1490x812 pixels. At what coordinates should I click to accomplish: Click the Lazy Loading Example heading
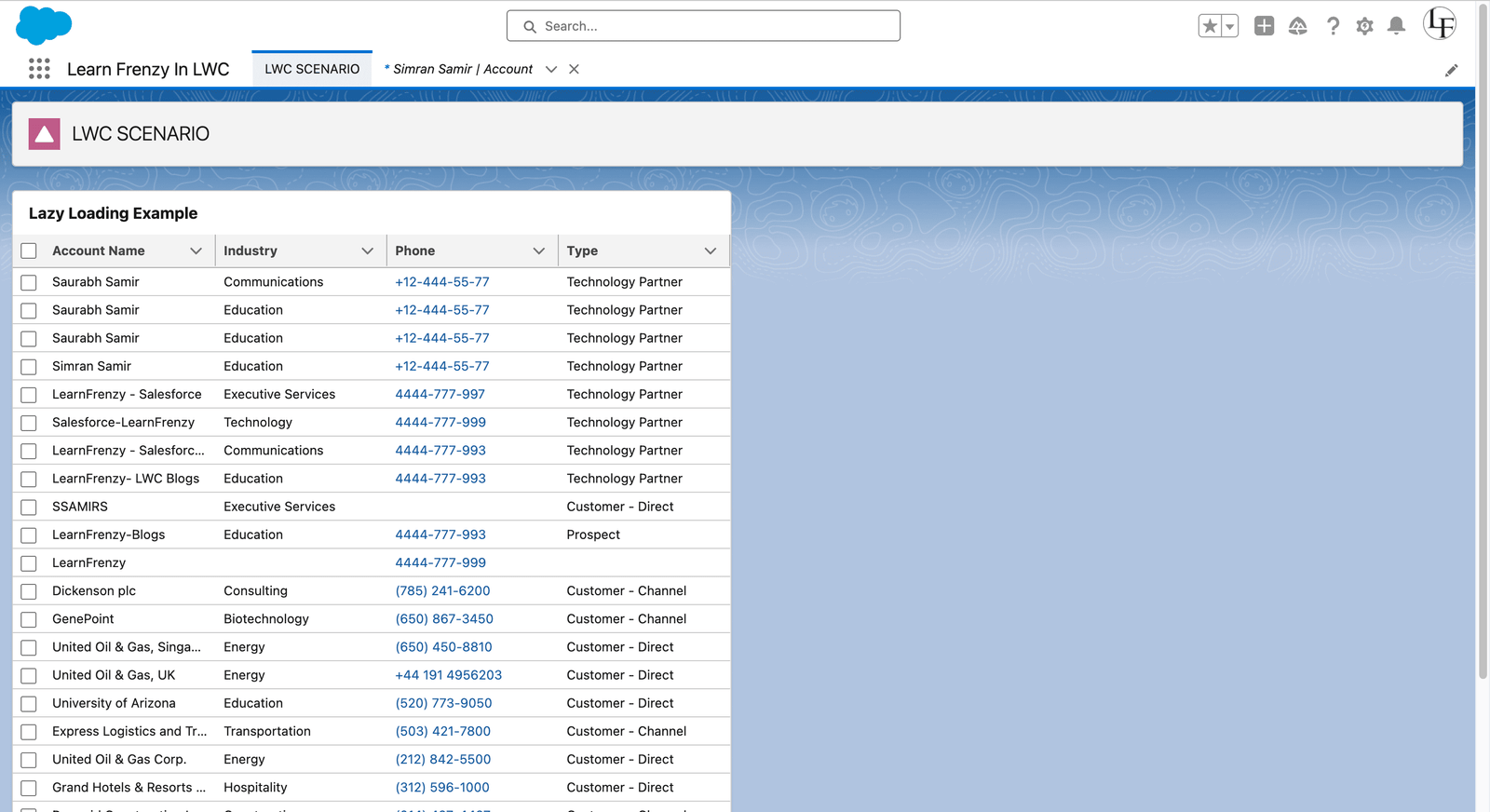pyautogui.click(x=113, y=213)
